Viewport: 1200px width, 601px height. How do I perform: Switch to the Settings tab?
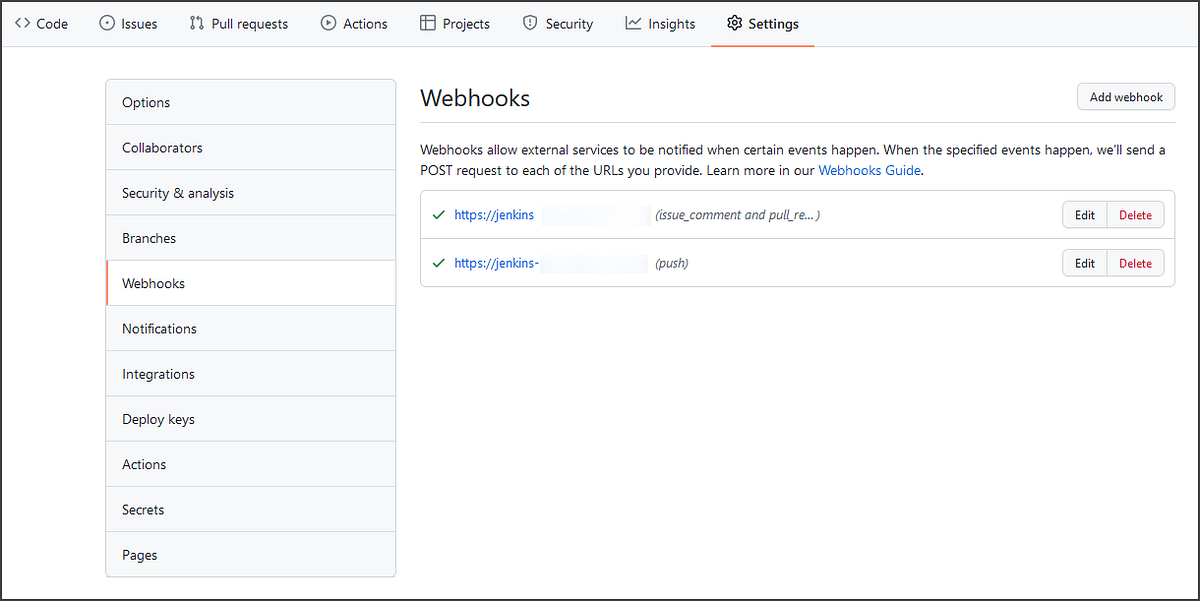pyautogui.click(x=771, y=23)
